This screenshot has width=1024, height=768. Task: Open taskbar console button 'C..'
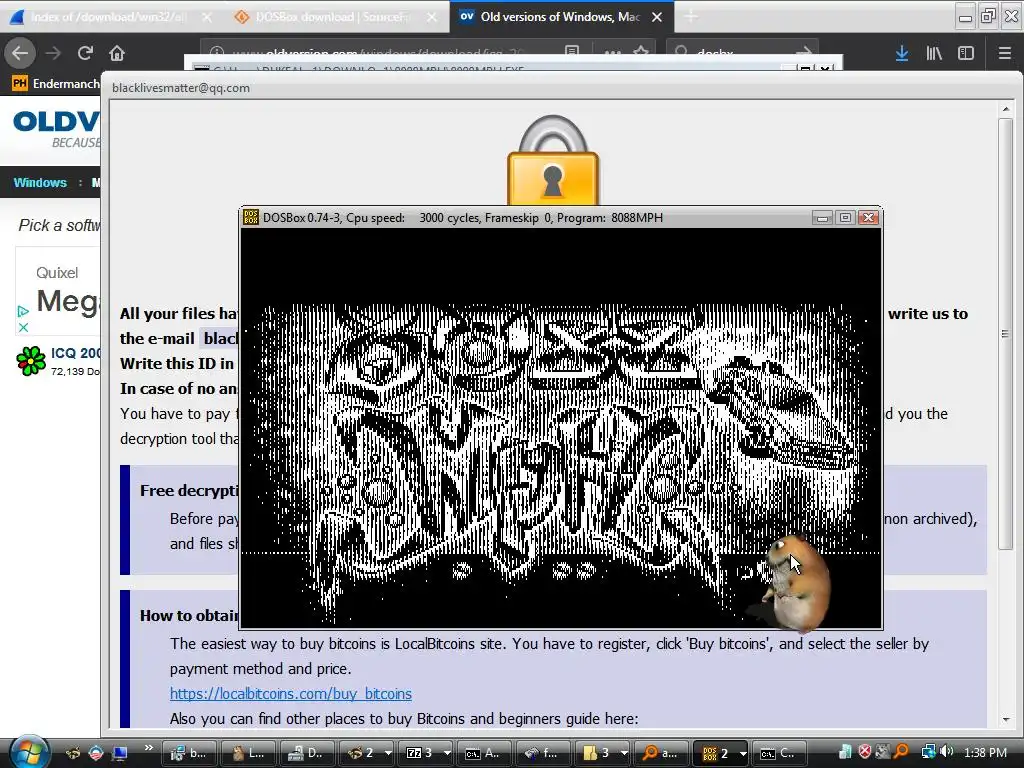[780, 753]
